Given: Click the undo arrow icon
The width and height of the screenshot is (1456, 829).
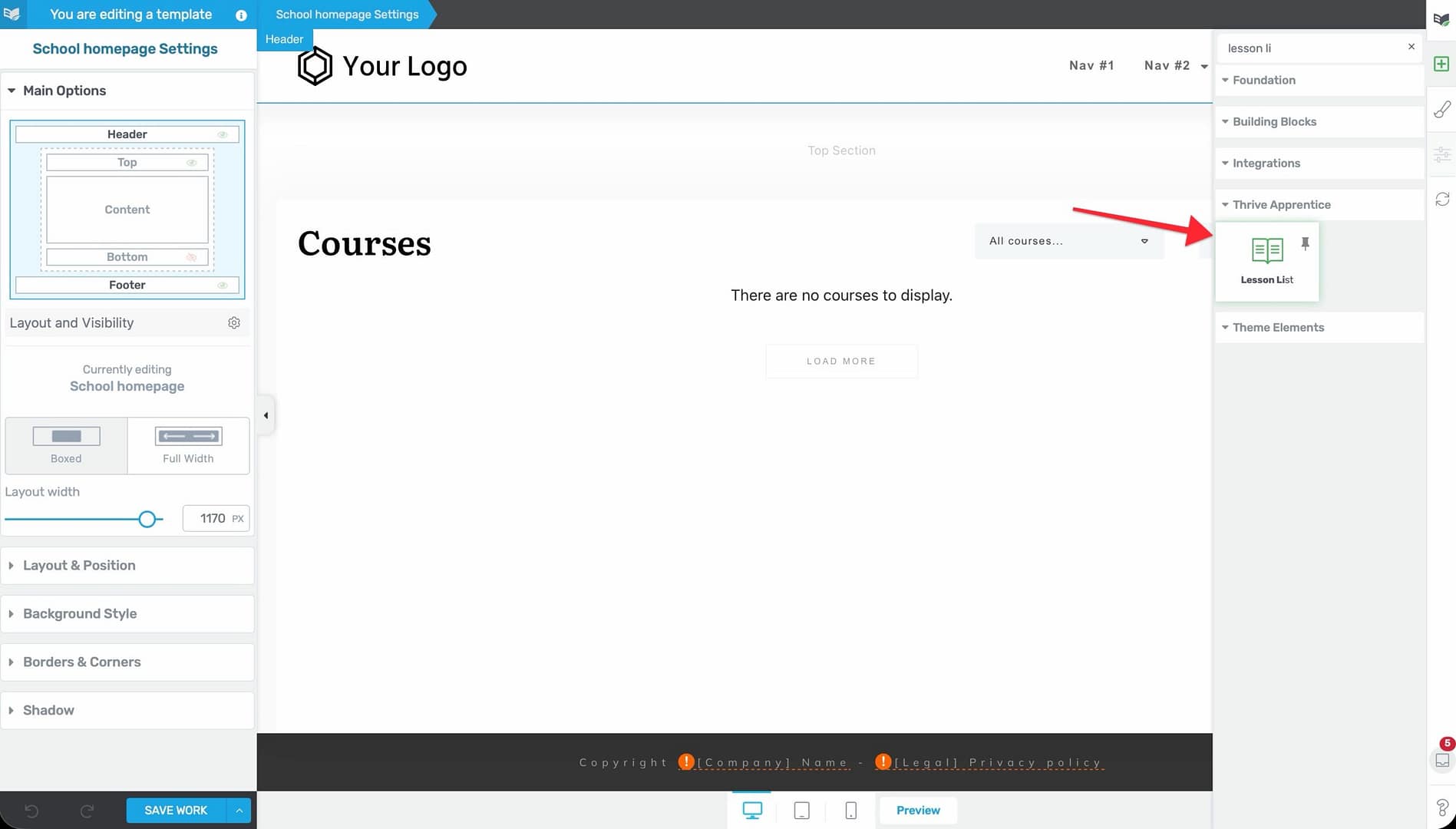Looking at the screenshot, I should [31, 811].
